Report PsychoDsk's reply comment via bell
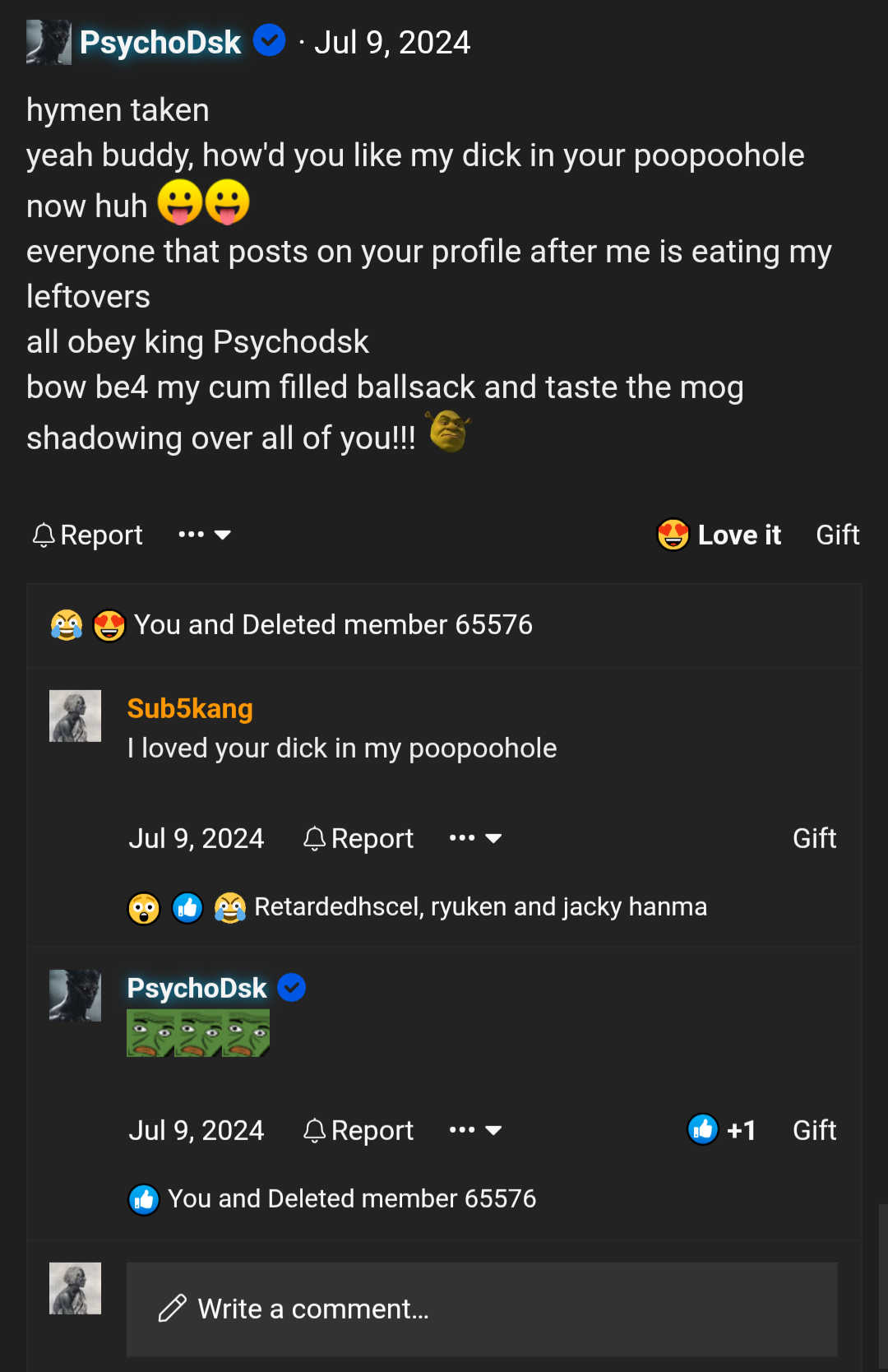The width and height of the screenshot is (888, 1372). [358, 1131]
